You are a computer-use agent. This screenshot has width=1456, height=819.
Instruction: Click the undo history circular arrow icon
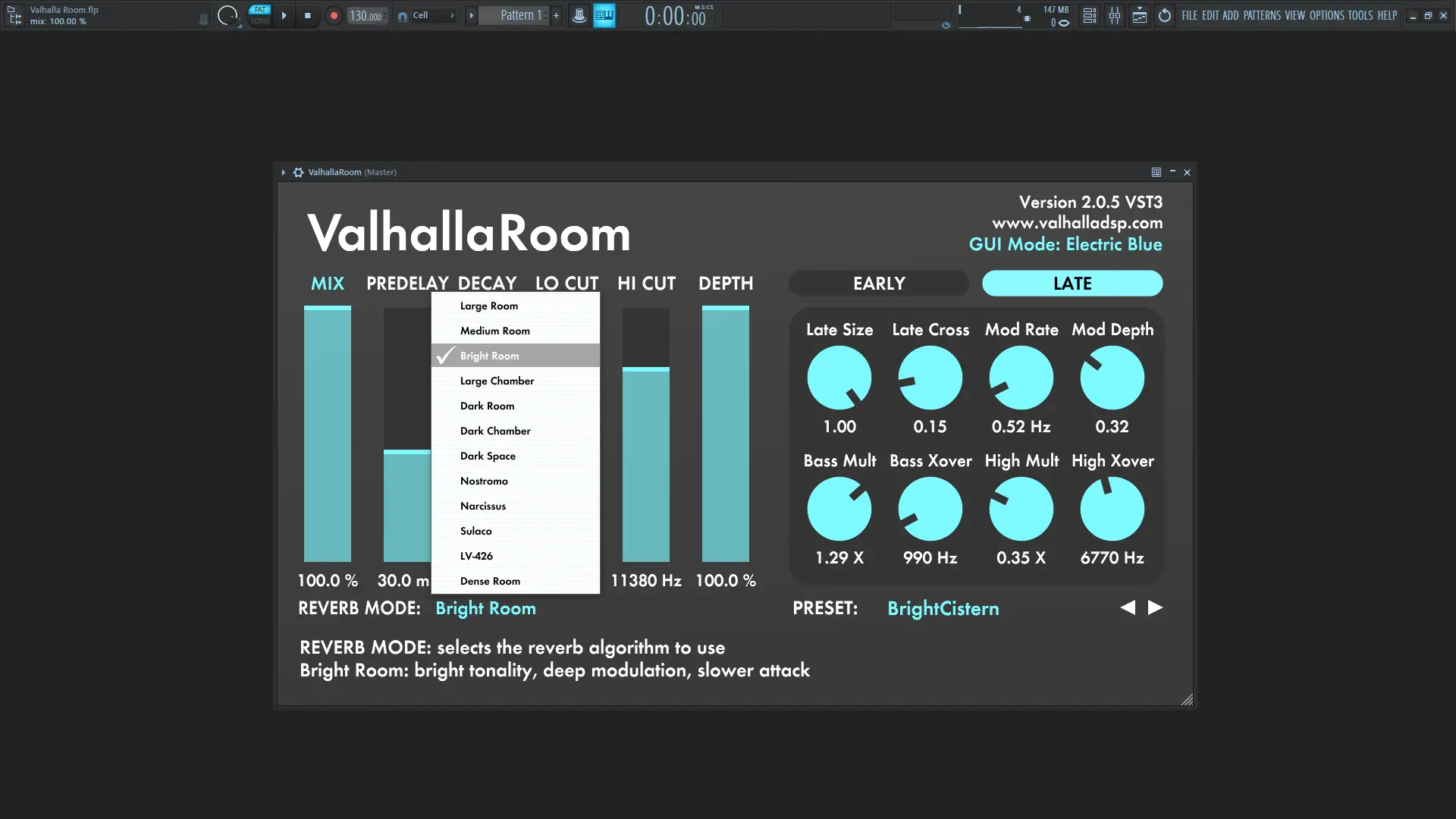pos(1165,15)
